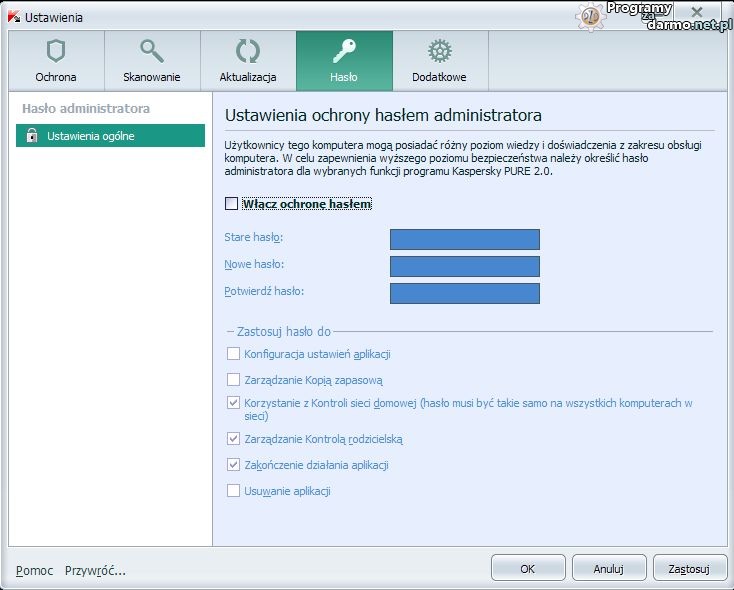Click the Skanowanie magnifier icon
The width and height of the screenshot is (734, 590).
152,51
